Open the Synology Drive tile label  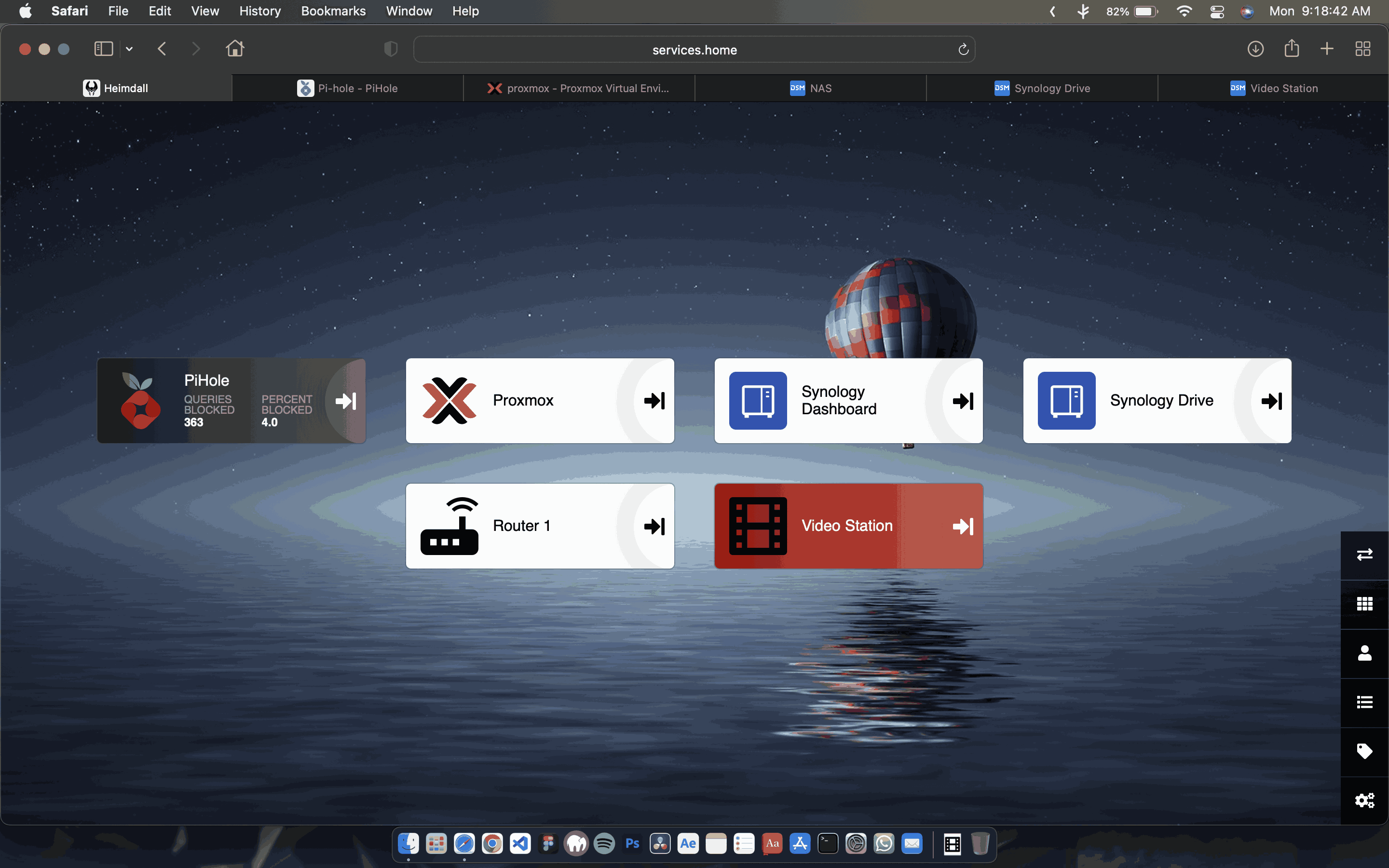tap(1162, 400)
